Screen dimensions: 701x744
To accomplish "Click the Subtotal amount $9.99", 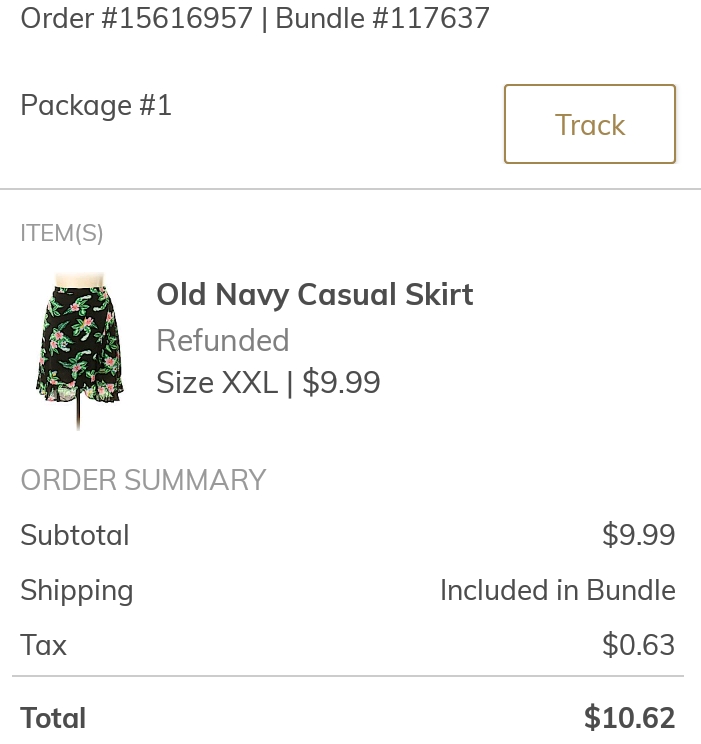I will point(638,535).
